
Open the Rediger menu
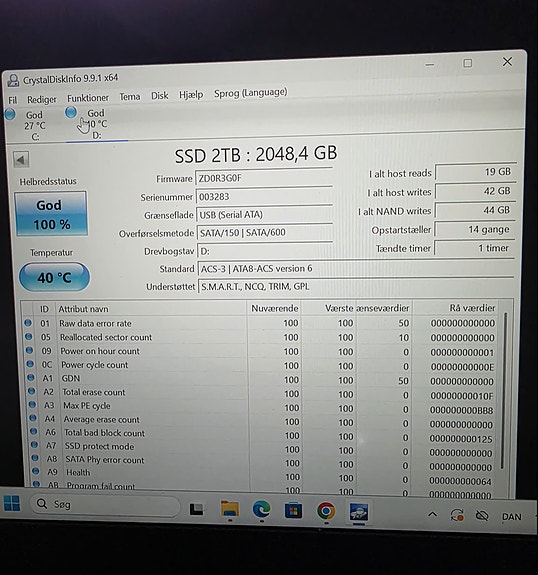(x=42, y=99)
